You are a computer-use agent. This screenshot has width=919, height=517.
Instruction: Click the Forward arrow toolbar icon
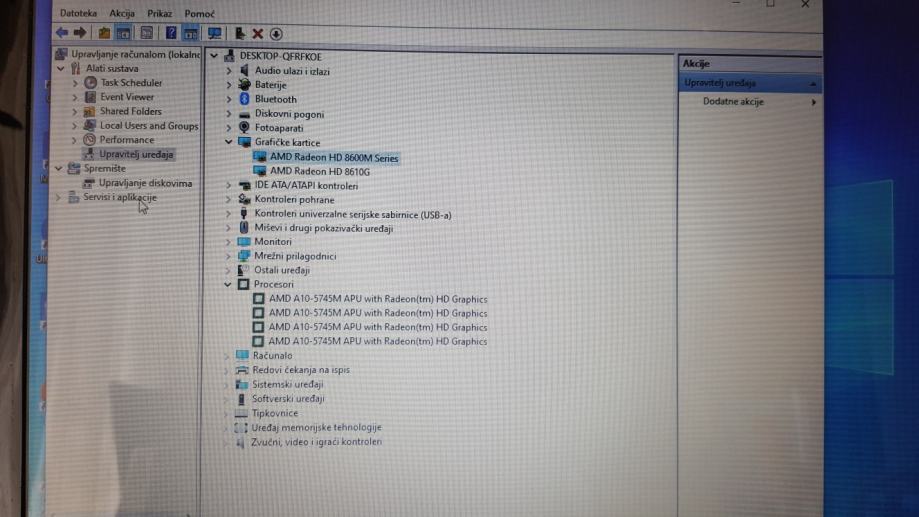[80, 33]
